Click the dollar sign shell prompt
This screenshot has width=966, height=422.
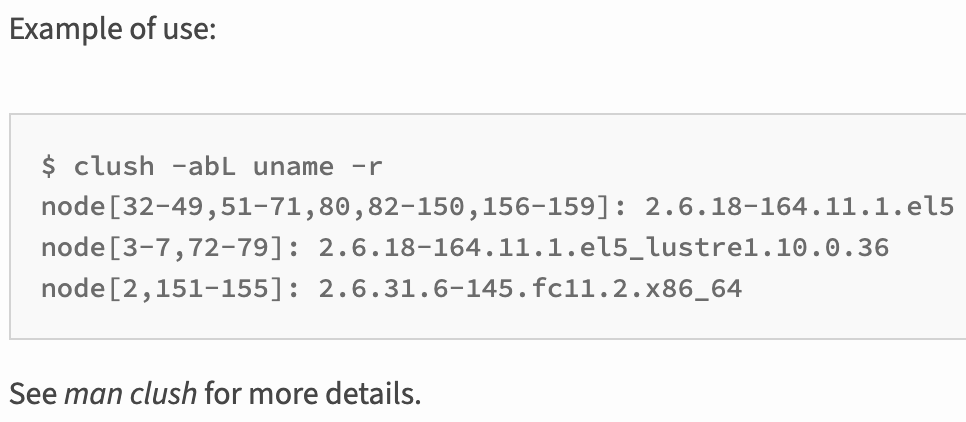[48, 166]
